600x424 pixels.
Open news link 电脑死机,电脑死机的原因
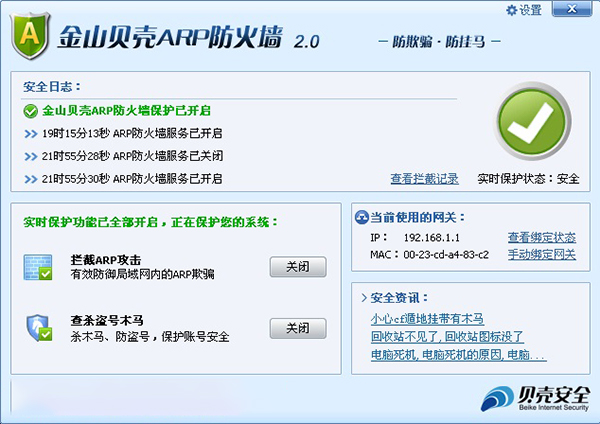[458, 355]
